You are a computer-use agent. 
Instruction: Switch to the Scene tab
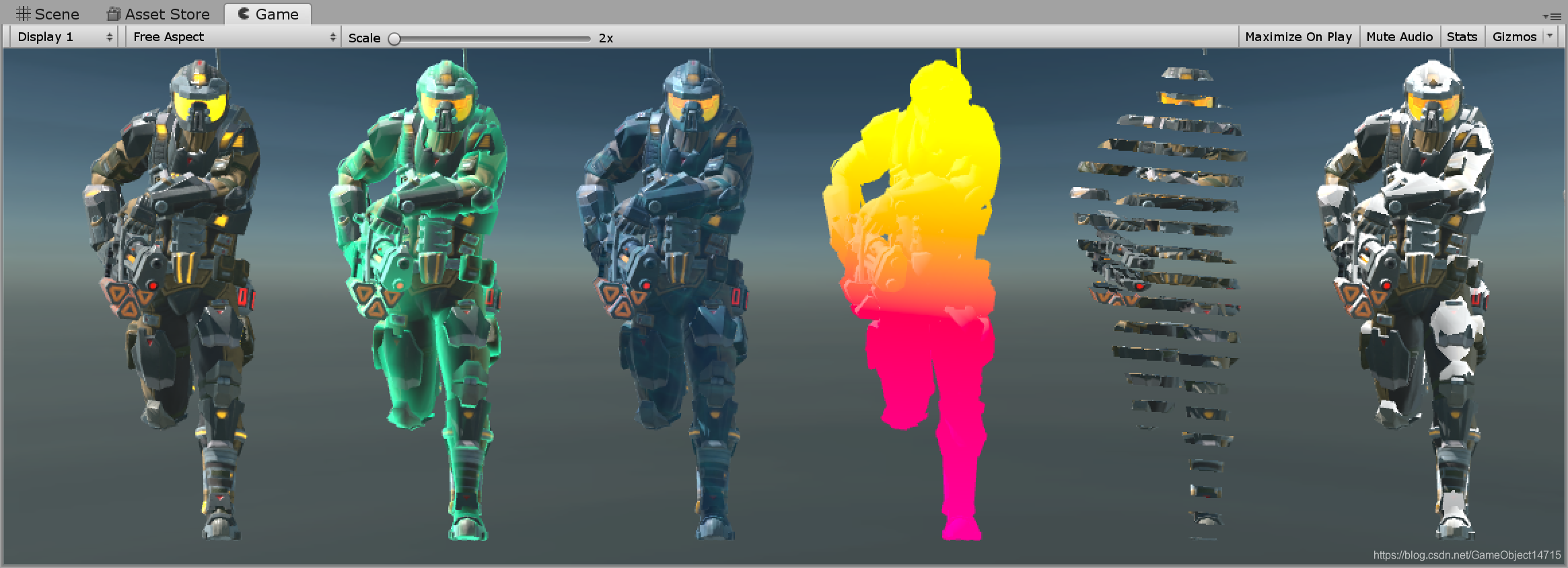coord(47,13)
